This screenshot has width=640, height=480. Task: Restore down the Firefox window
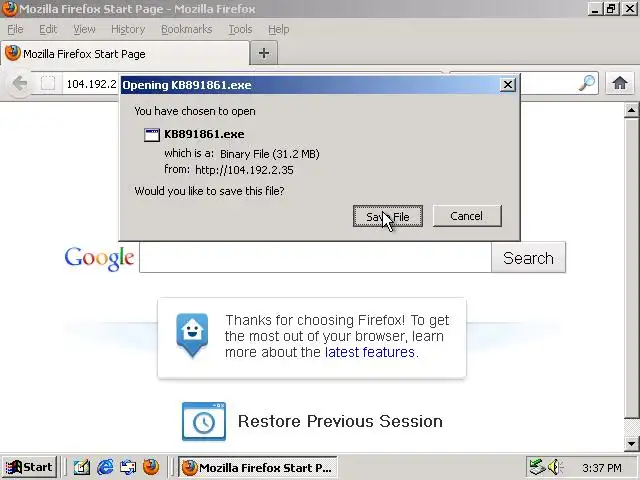coord(611,9)
